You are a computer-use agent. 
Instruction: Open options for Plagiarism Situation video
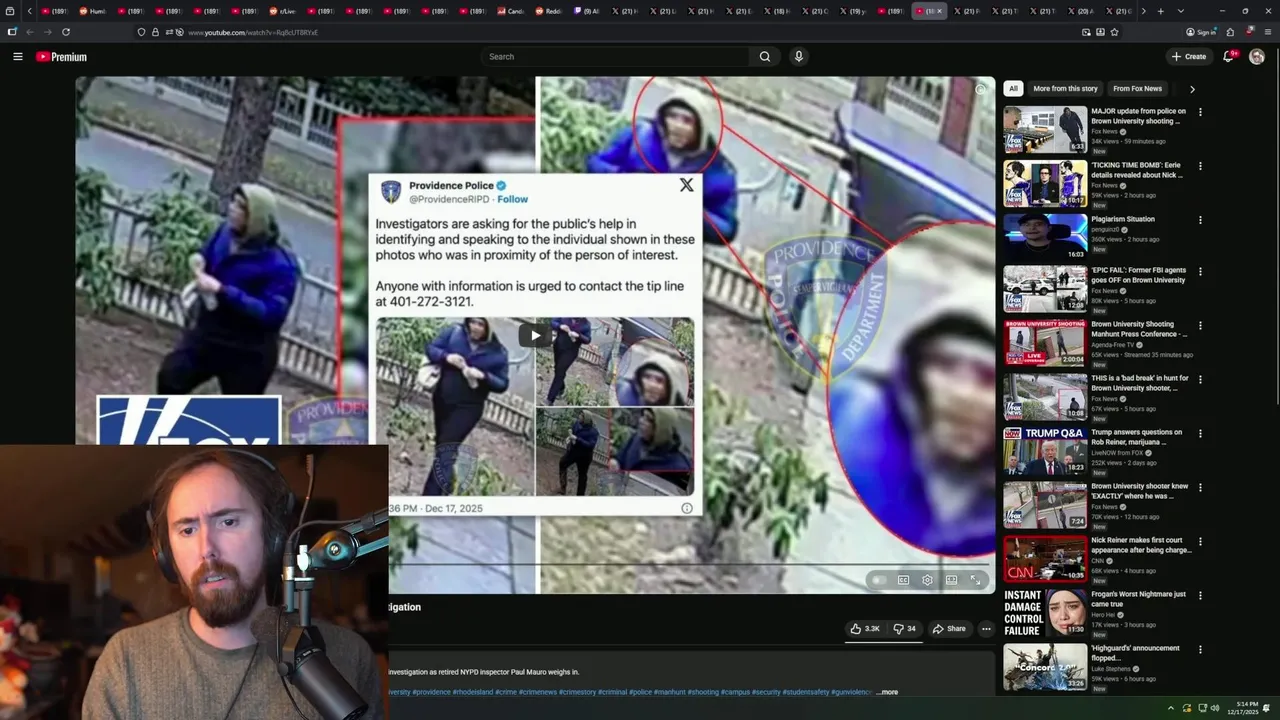click(x=1200, y=220)
